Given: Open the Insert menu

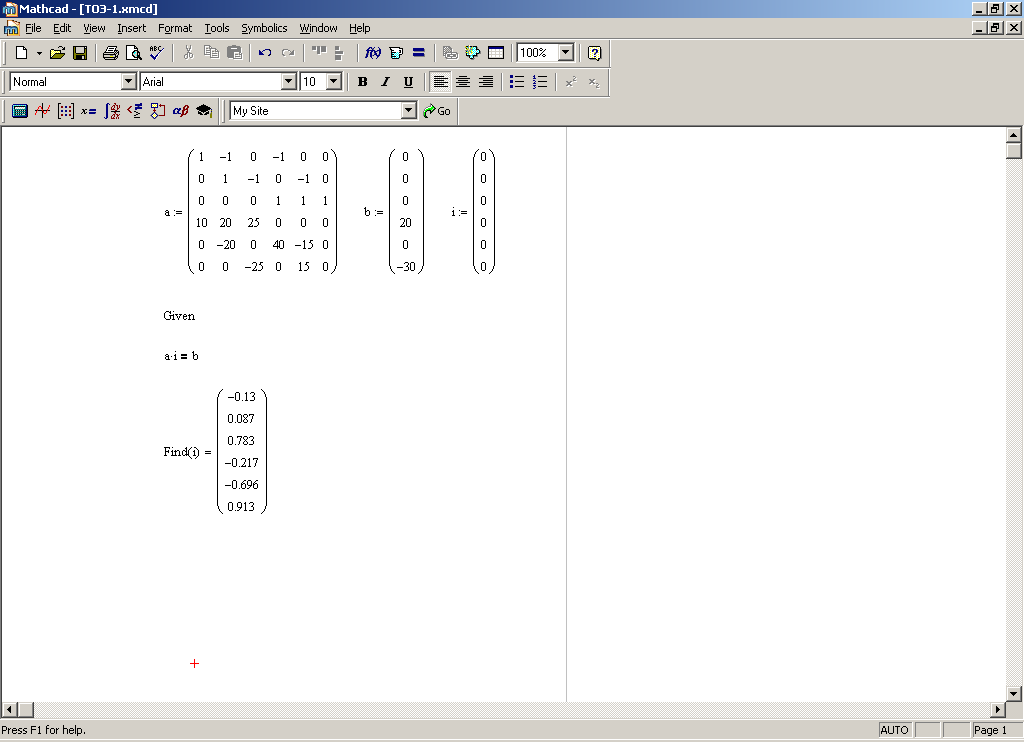Looking at the screenshot, I should click(x=131, y=28).
